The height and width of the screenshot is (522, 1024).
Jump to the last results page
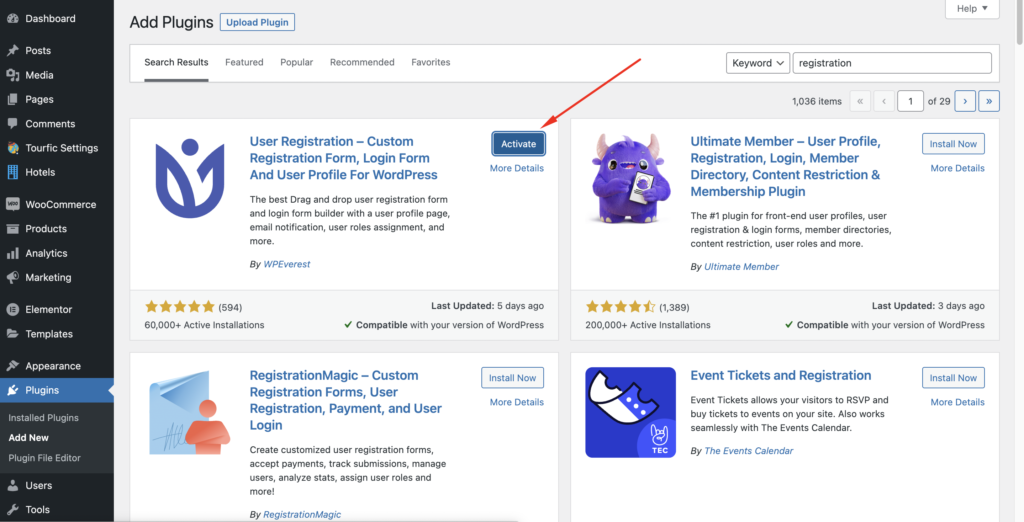coord(989,101)
